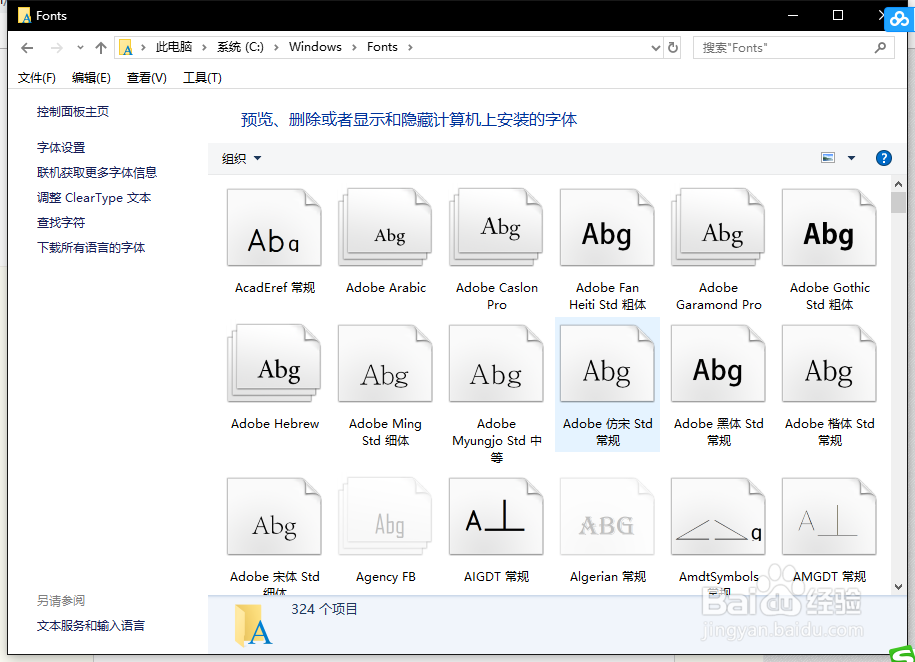Select the Adobe Garamond Pro font icon
The height and width of the screenshot is (662, 915).
(x=718, y=228)
